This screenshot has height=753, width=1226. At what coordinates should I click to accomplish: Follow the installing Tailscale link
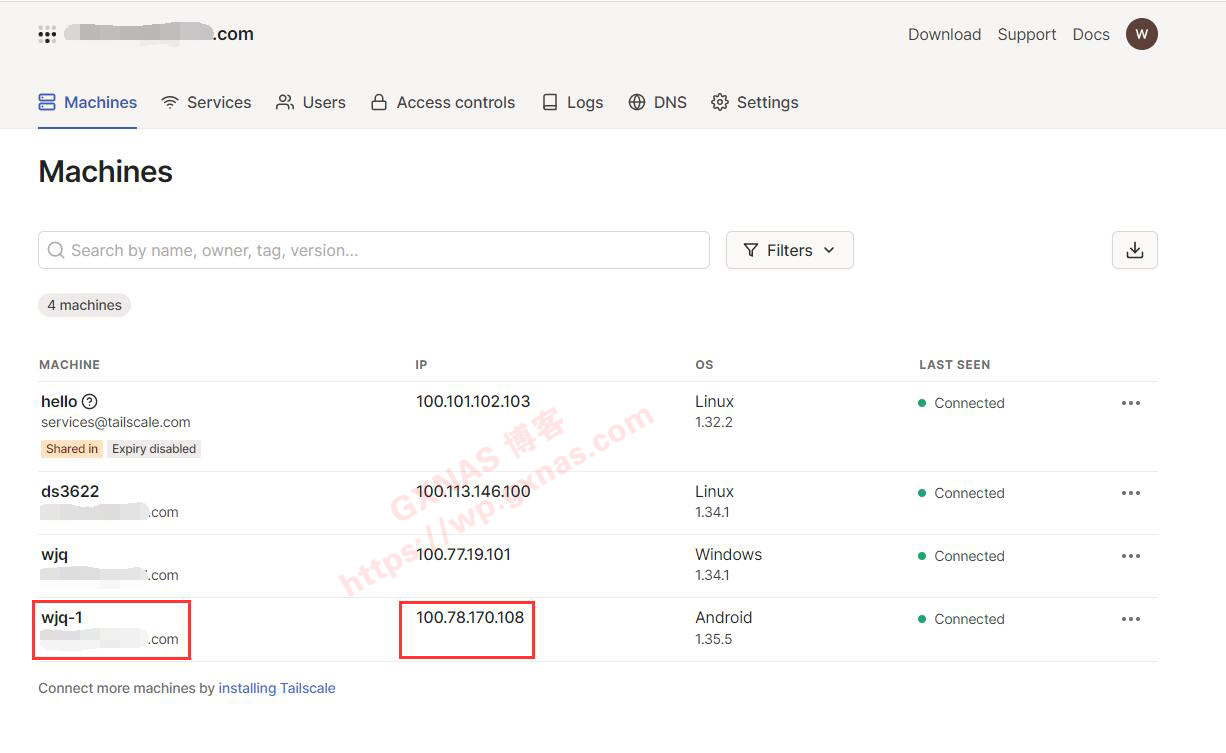pyautogui.click(x=277, y=688)
